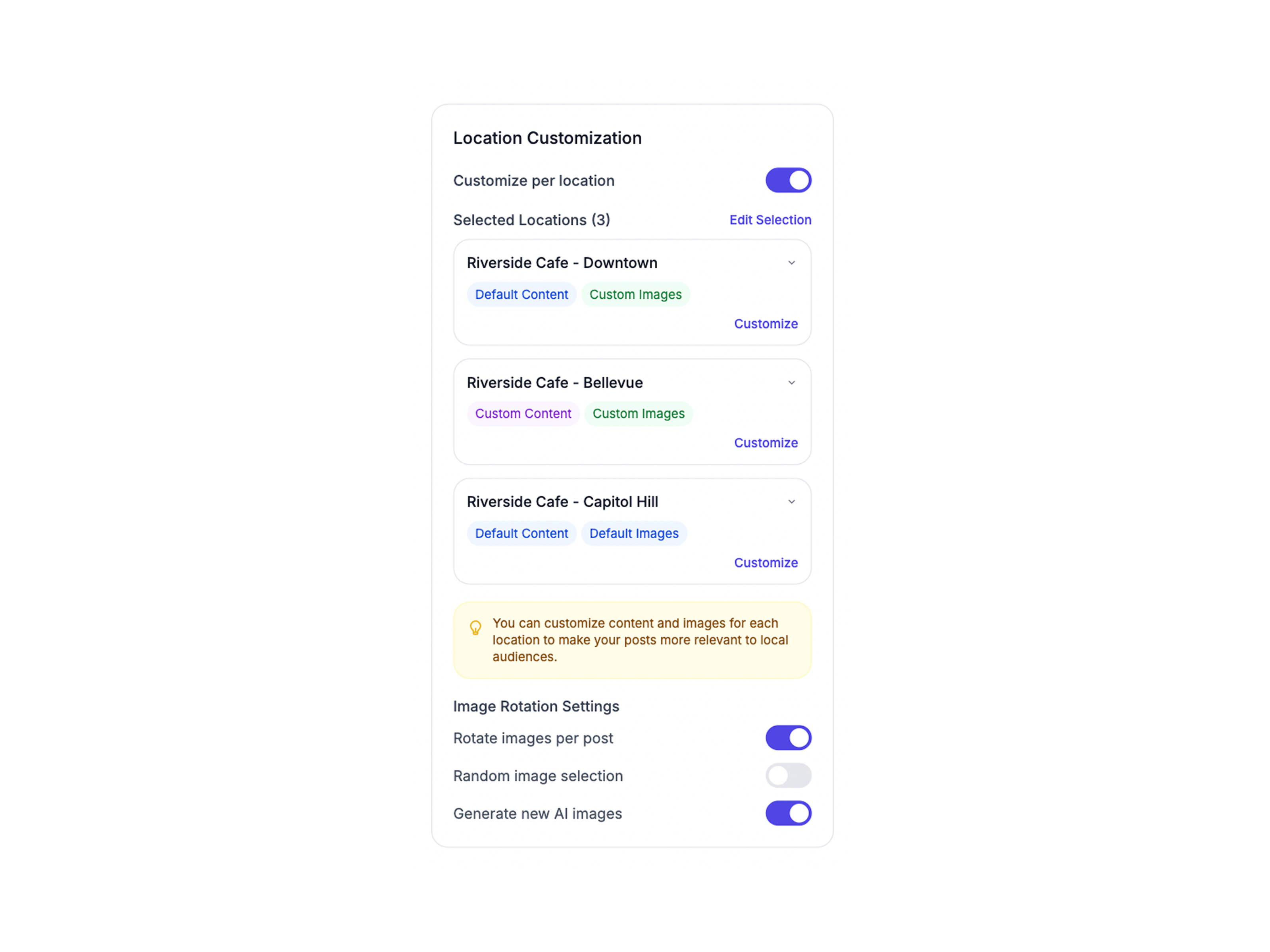The image size is (1270, 952).
Task: Expand Riverside Cafe - Capitol Hill details
Action: 792,501
